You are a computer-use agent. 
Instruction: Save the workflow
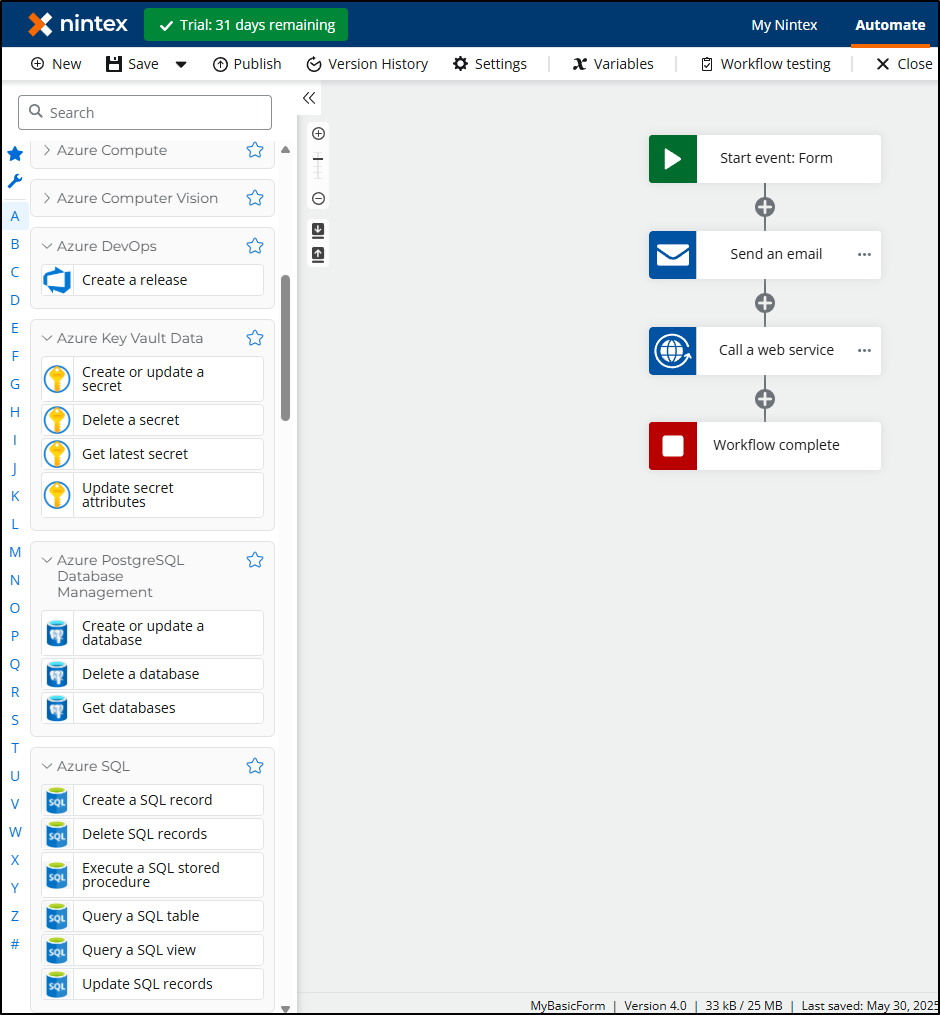[133, 64]
